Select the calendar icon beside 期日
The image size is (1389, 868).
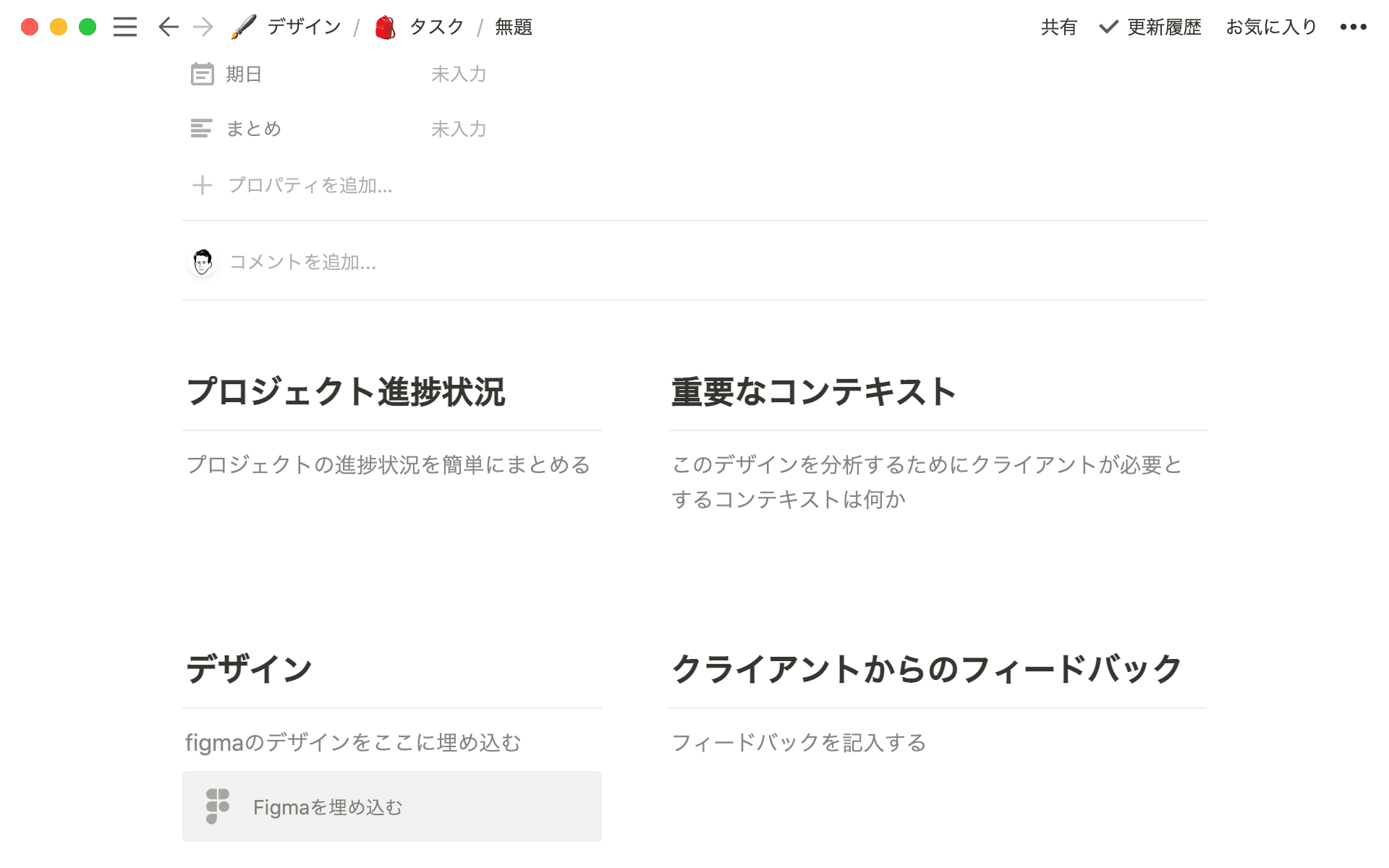point(203,73)
